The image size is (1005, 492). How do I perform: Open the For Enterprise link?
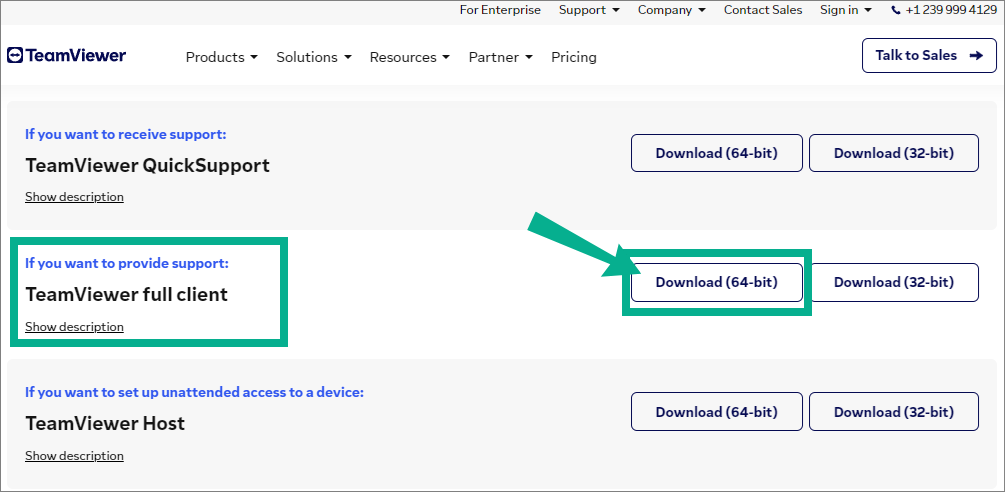[x=500, y=10]
